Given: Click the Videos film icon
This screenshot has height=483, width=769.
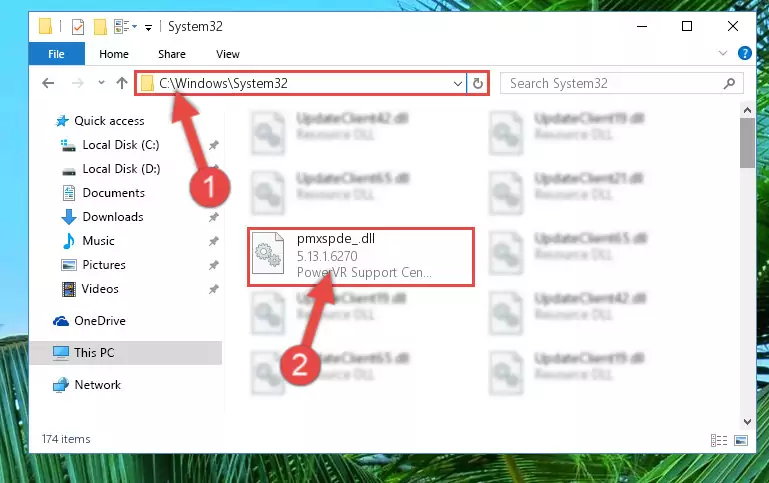Looking at the screenshot, I should tap(69, 289).
